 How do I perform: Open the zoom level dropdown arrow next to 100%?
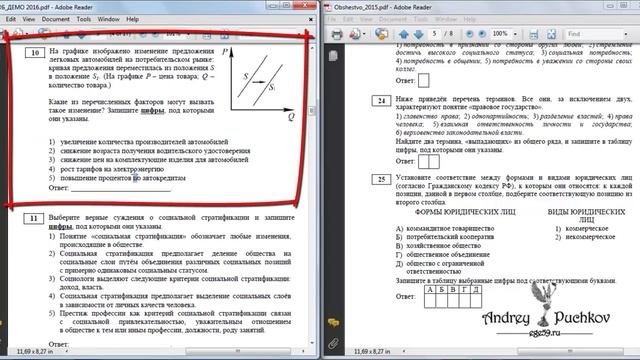point(515,34)
